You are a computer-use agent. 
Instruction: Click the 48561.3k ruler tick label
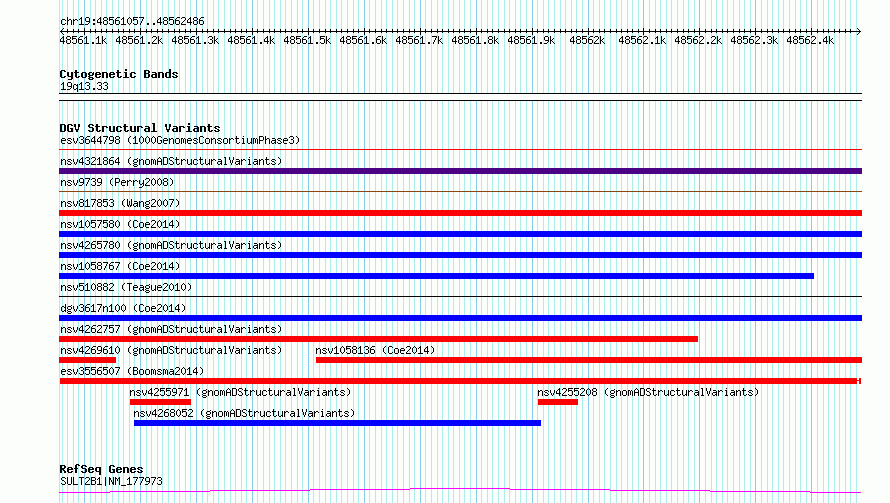[195, 40]
